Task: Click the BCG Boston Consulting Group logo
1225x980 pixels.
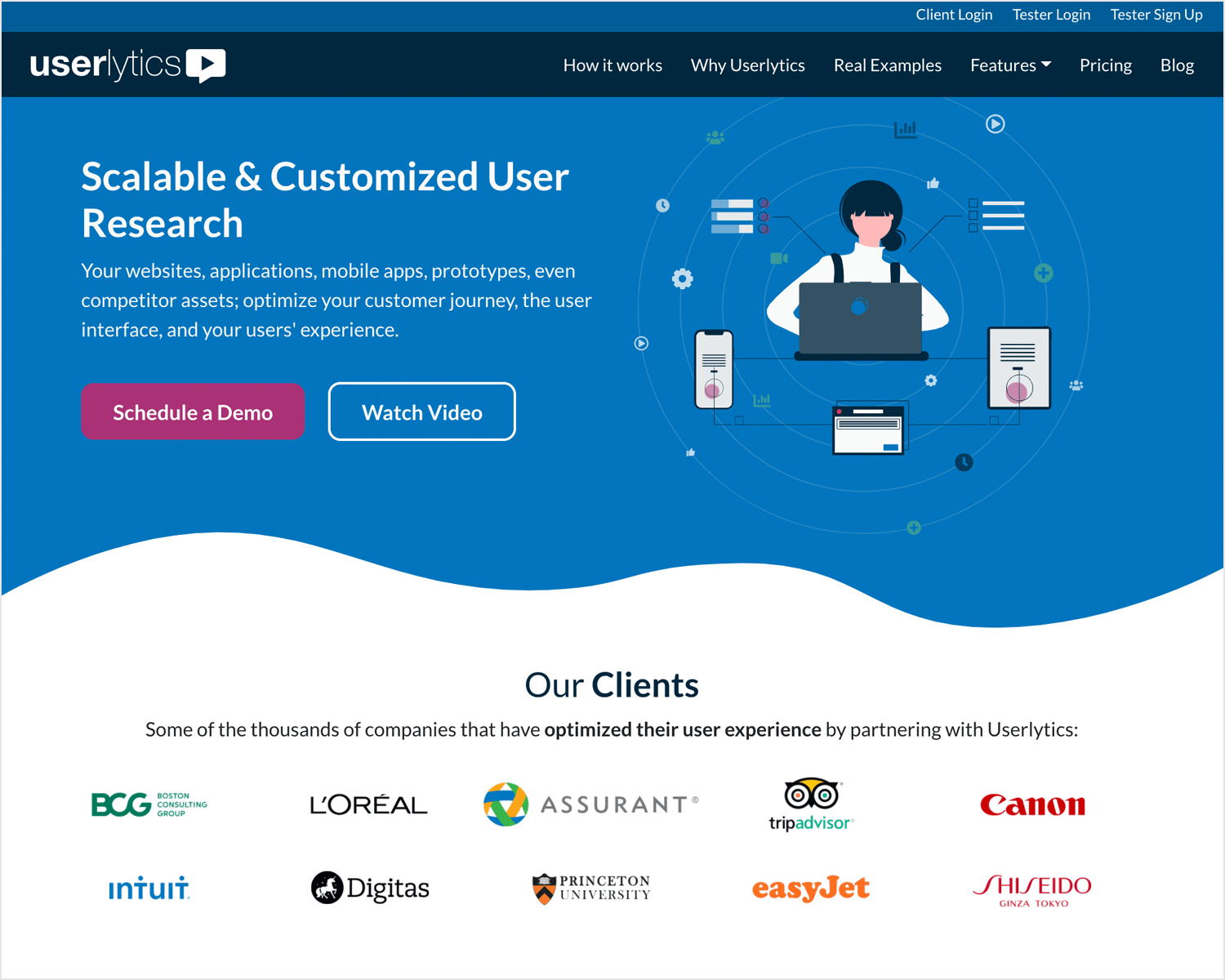Action: [x=149, y=804]
